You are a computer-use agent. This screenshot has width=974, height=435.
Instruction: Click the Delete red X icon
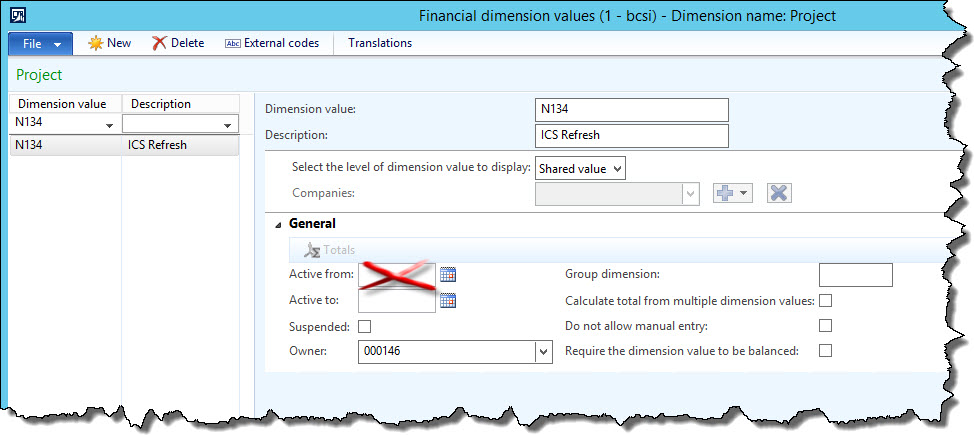pyautogui.click(x=160, y=43)
